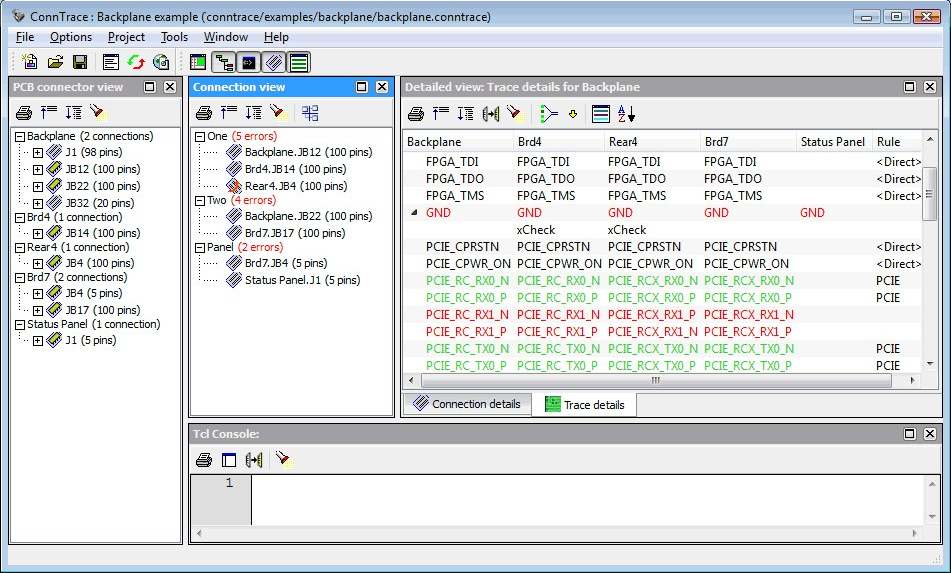Print the PCB connector view
The image size is (951, 573).
(24, 112)
